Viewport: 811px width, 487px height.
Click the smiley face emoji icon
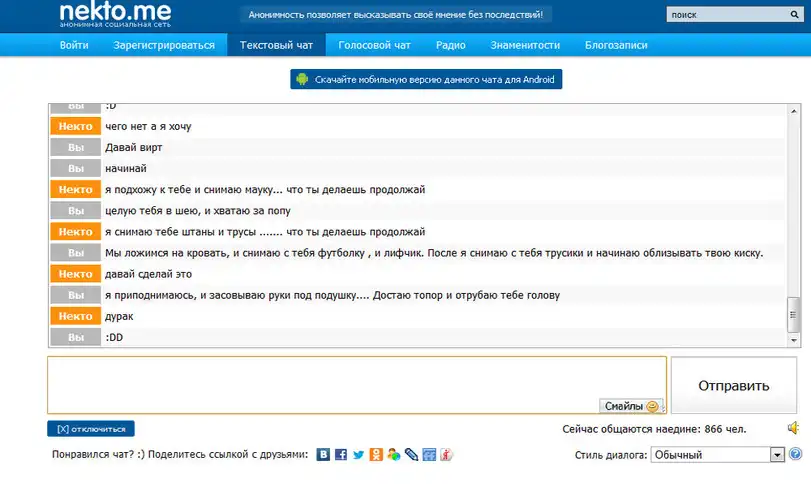pos(653,406)
